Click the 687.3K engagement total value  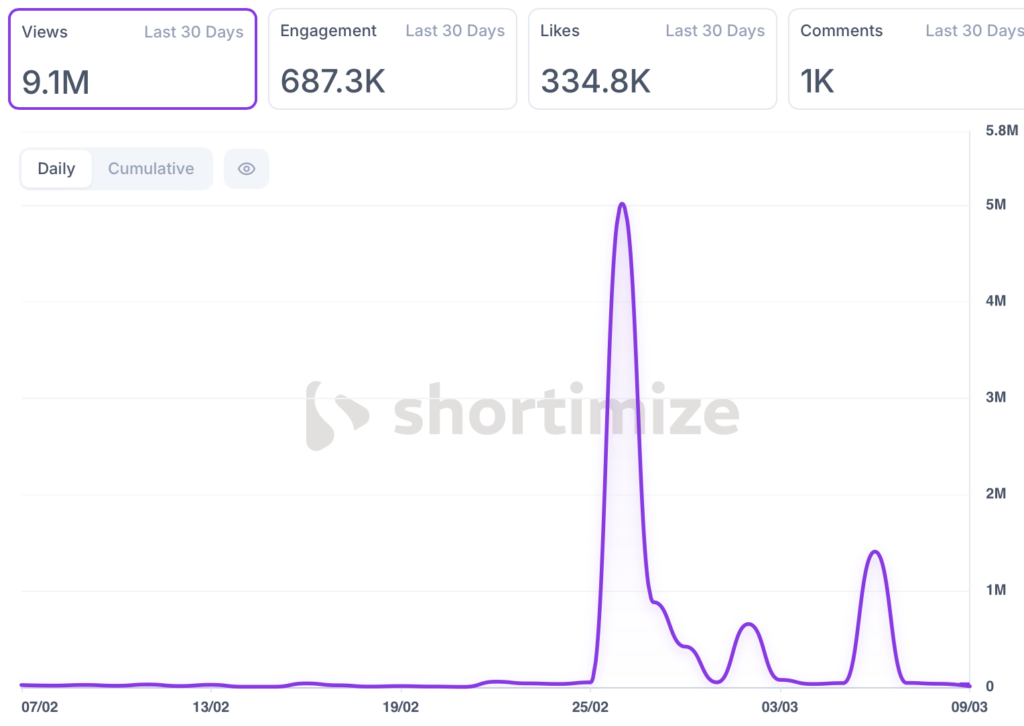click(x=332, y=81)
